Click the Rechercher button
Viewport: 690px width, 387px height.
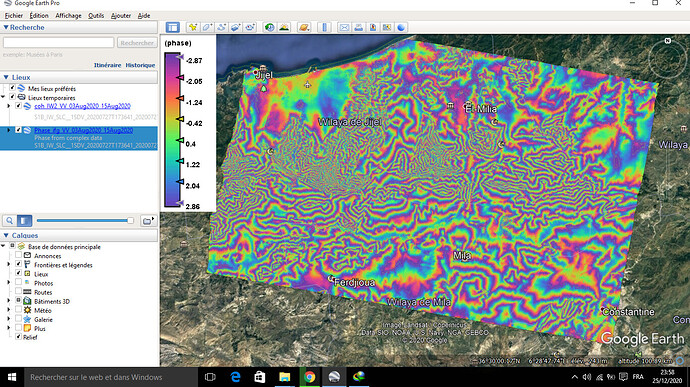137,43
